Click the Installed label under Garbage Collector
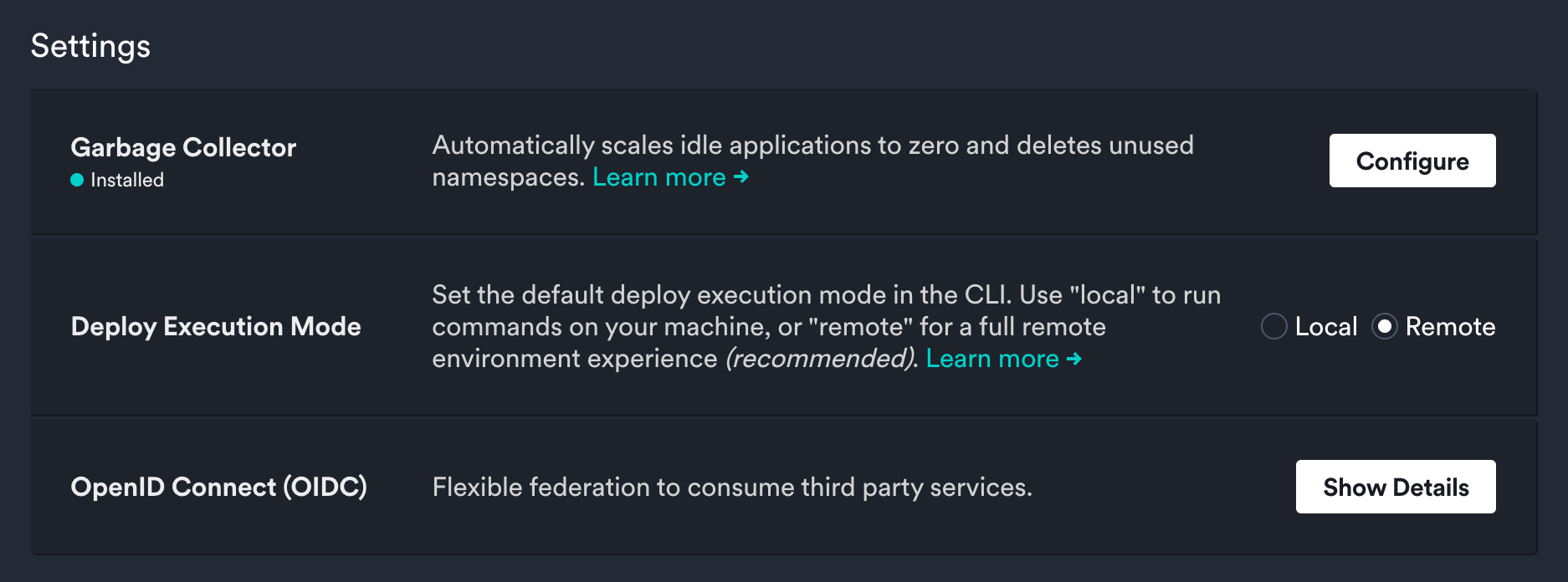The width and height of the screenshot is (1568, 582). coord(126,179)
